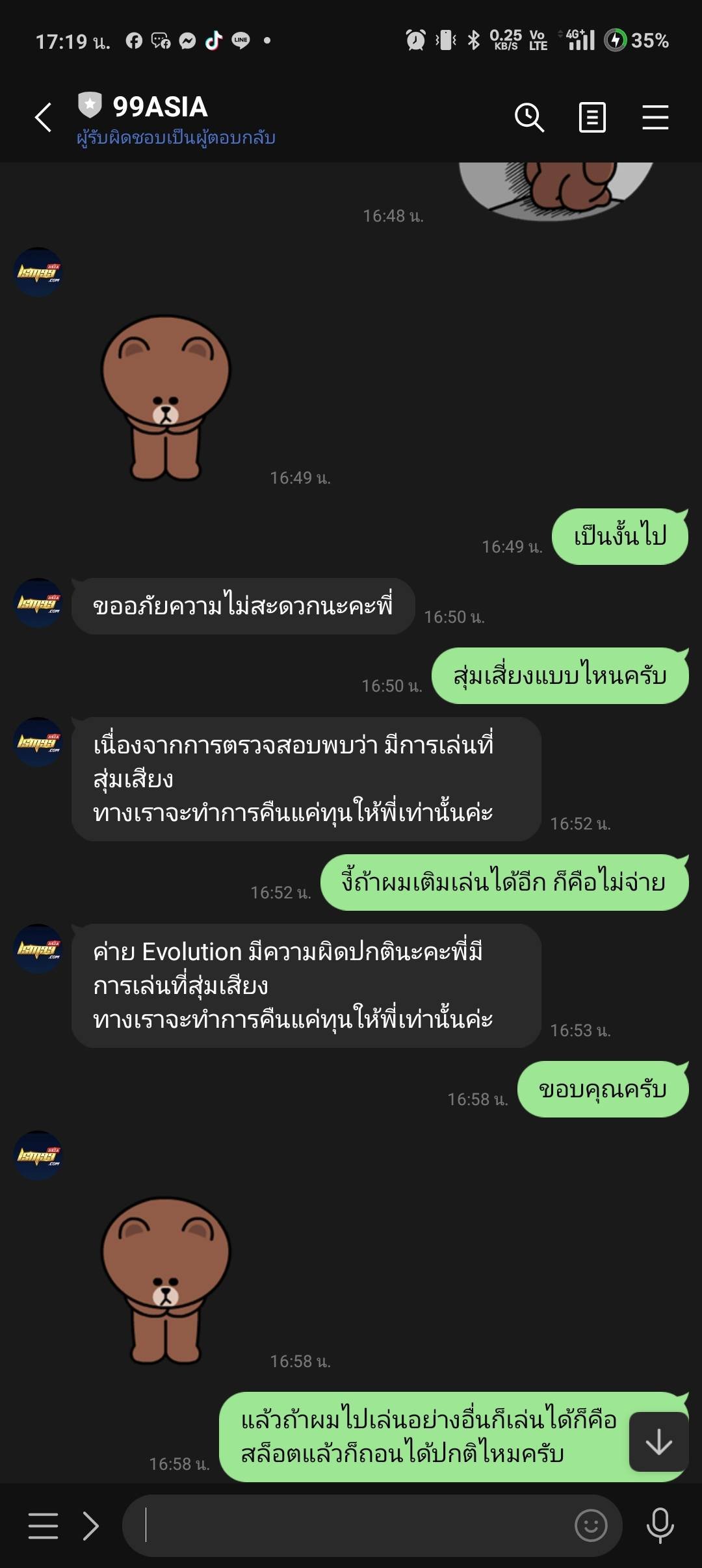The width and height of the screenshot is (702, 1568).
Task: Open the bottom-left menu lines icon
Action: pos(43,1525)
